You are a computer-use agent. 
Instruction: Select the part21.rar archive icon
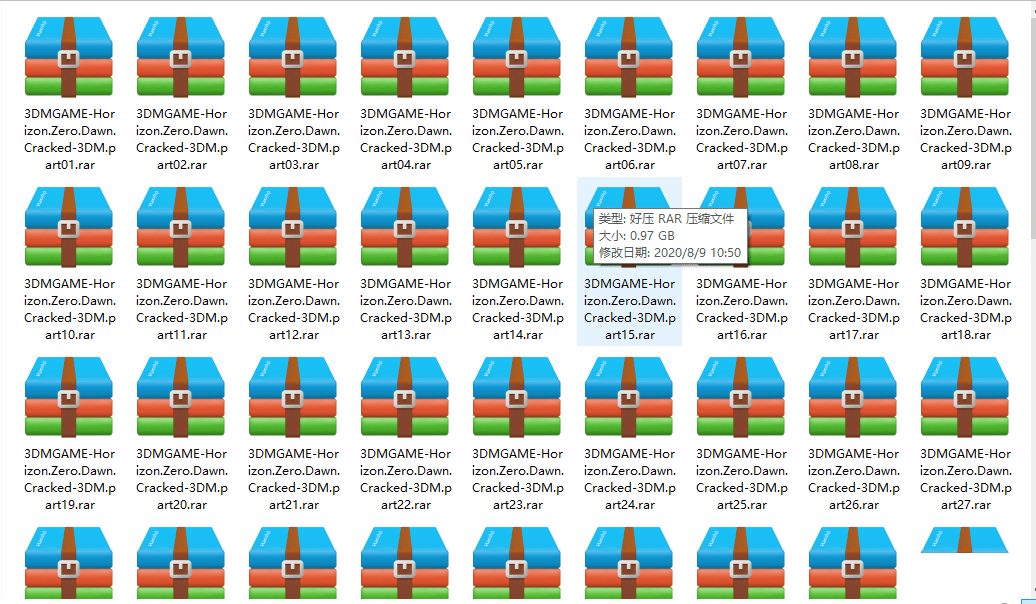[293, 397]
